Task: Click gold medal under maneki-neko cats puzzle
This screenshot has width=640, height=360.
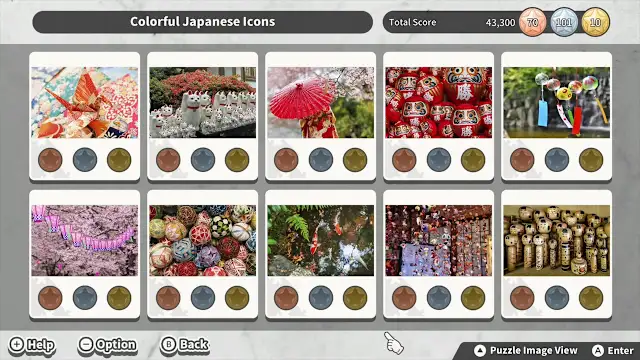Action: [237, 160]
